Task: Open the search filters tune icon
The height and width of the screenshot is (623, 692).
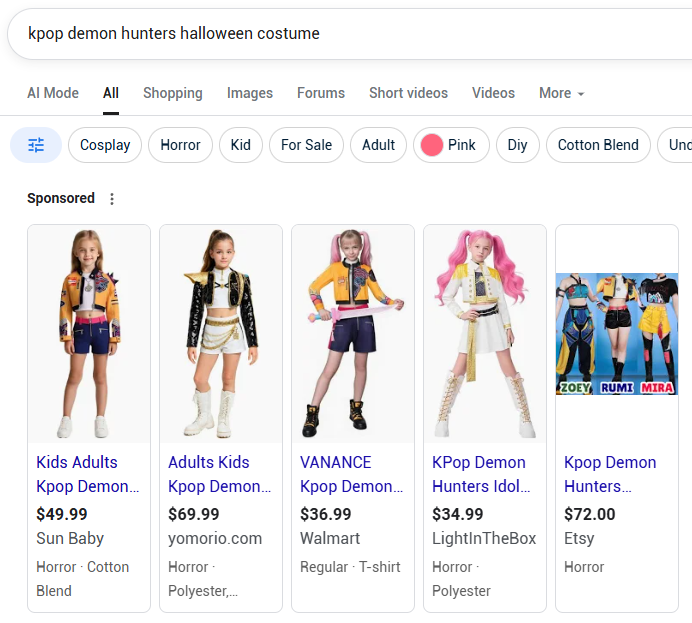Action: (x=36, y=145)
